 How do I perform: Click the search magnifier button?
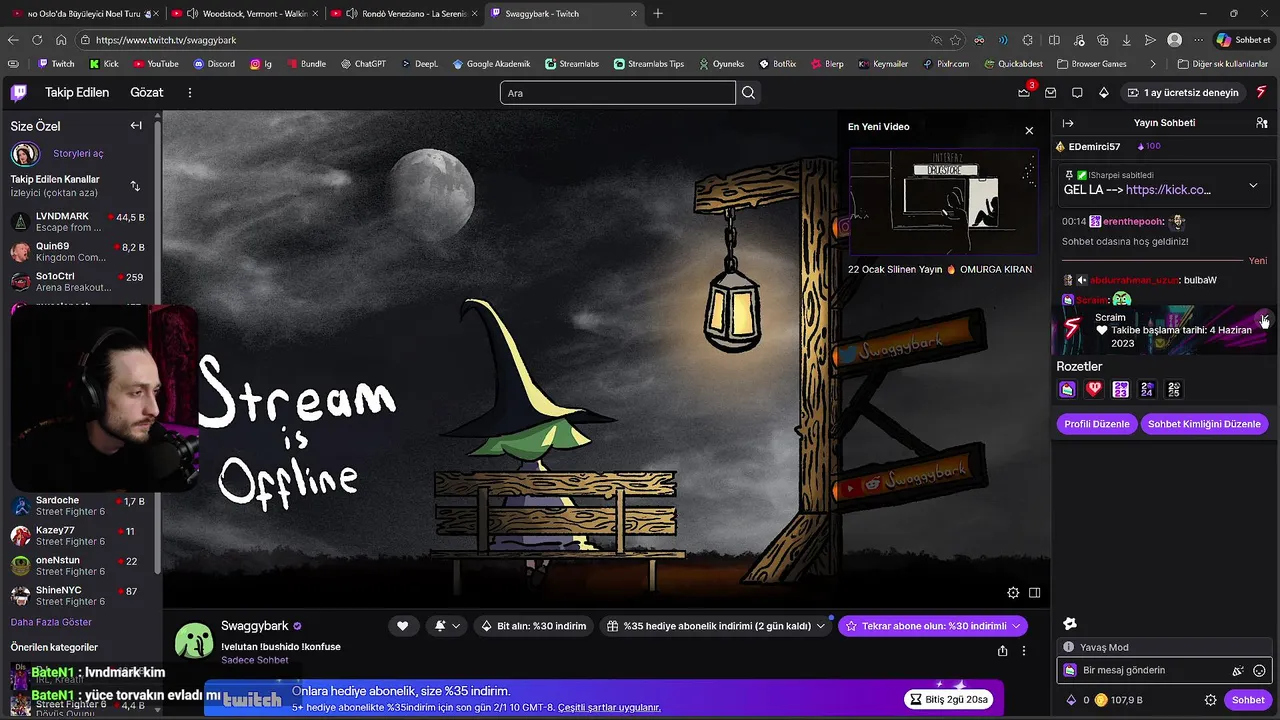748,93
